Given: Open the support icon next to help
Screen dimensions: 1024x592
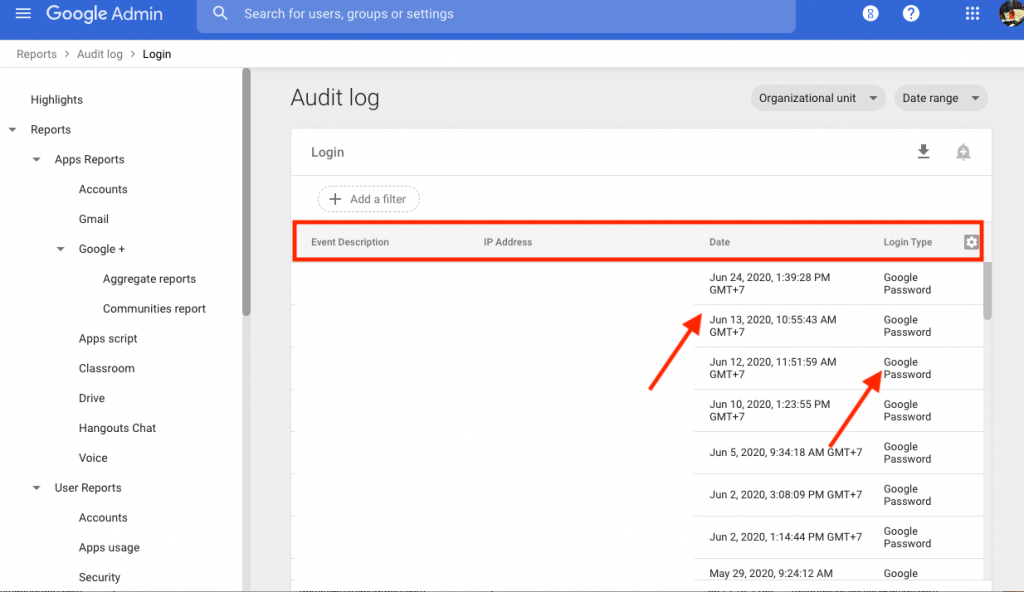Looking at the screenshot, I should click(x=869, y=14).
